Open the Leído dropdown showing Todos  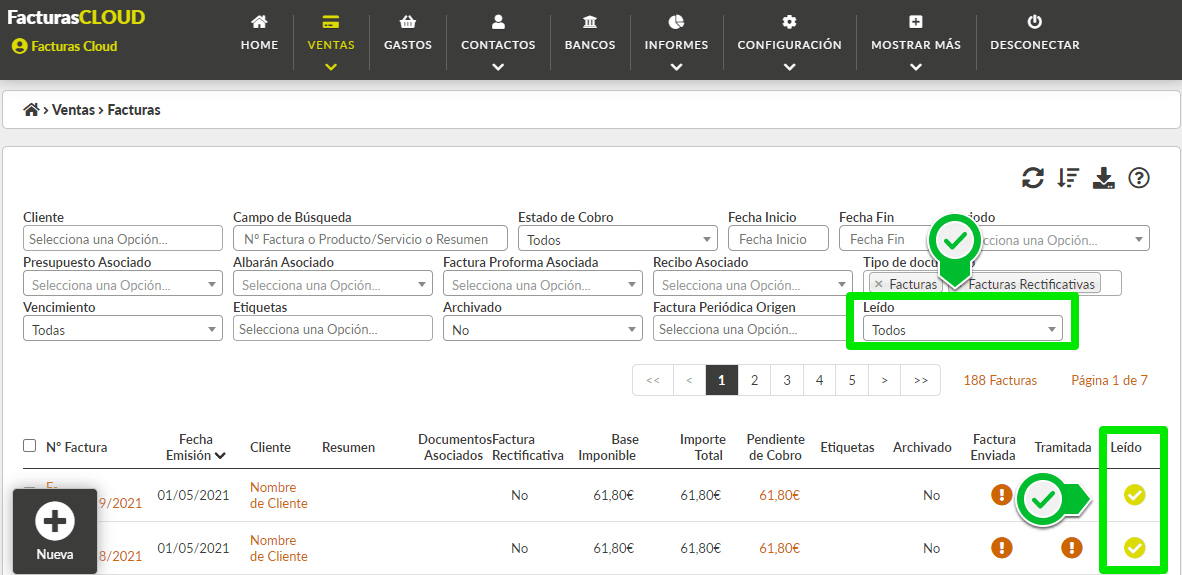[963, 329]
